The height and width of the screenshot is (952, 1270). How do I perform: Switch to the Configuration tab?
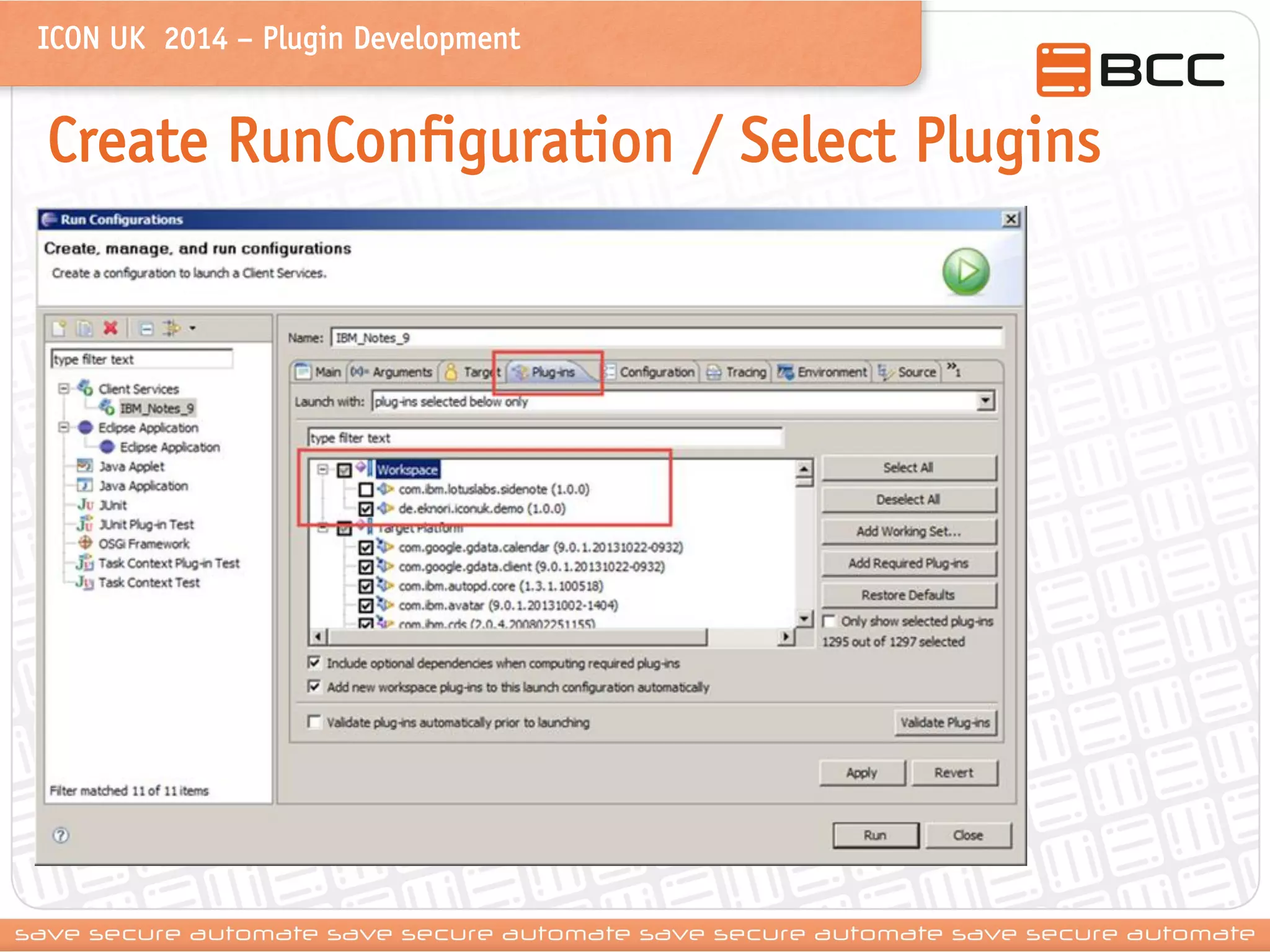click(x=651, y=372)
